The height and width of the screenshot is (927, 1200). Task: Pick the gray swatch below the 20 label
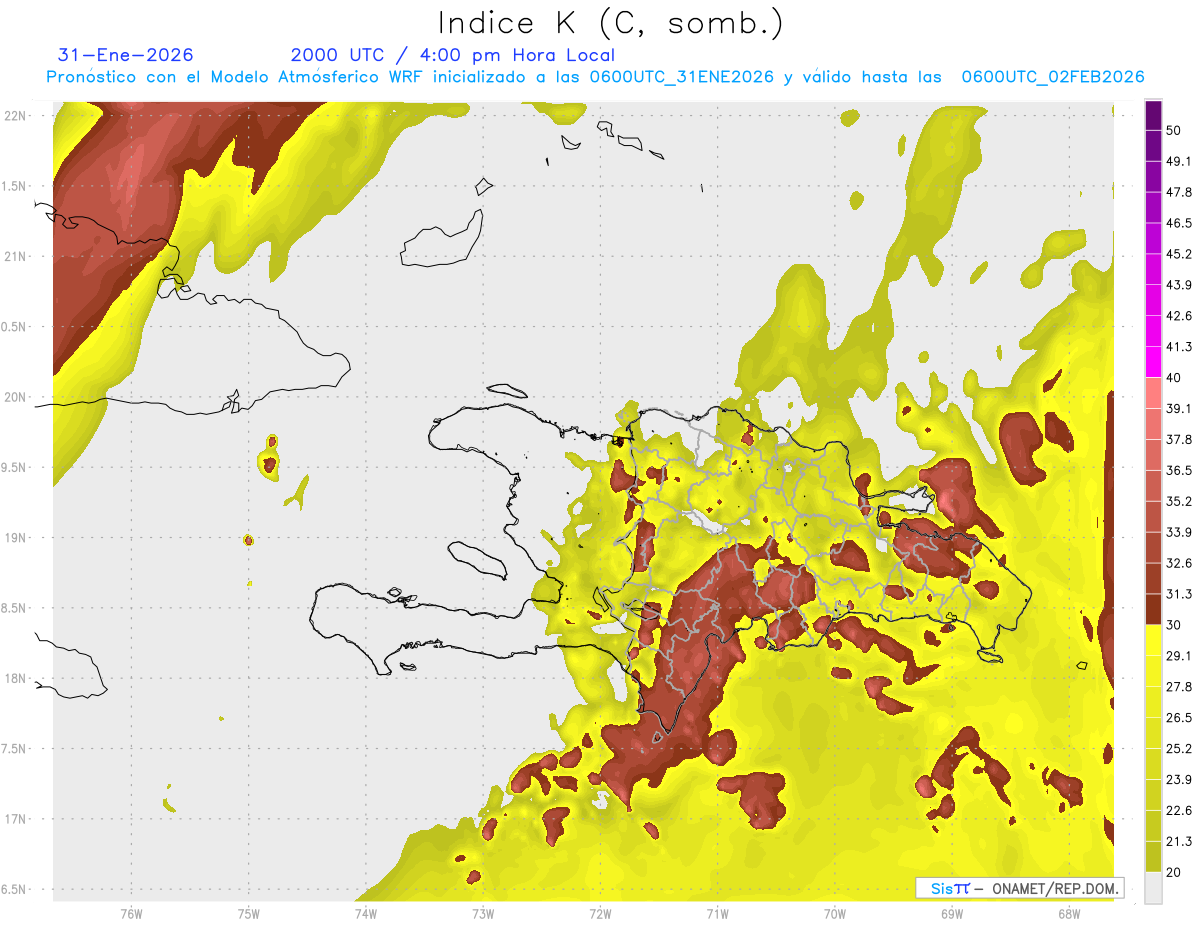1153,887
